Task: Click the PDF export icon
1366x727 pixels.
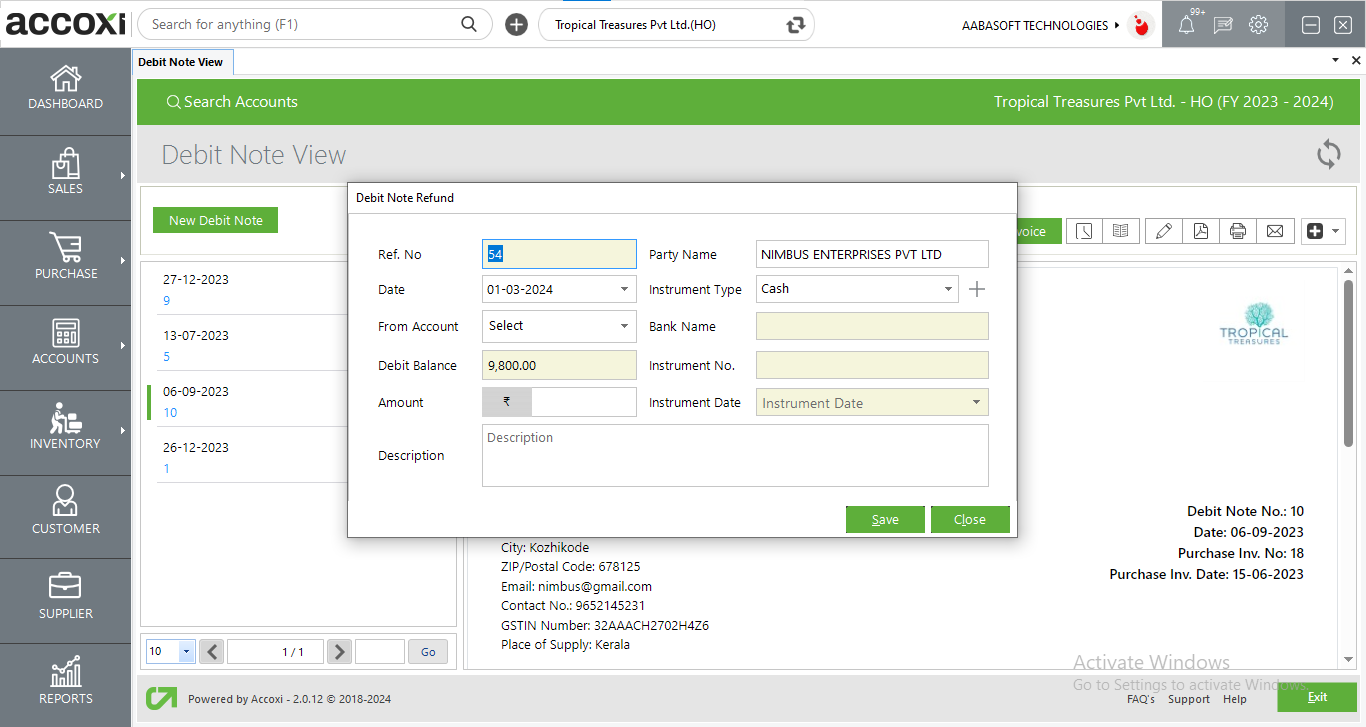Action: coord(1200,231)
